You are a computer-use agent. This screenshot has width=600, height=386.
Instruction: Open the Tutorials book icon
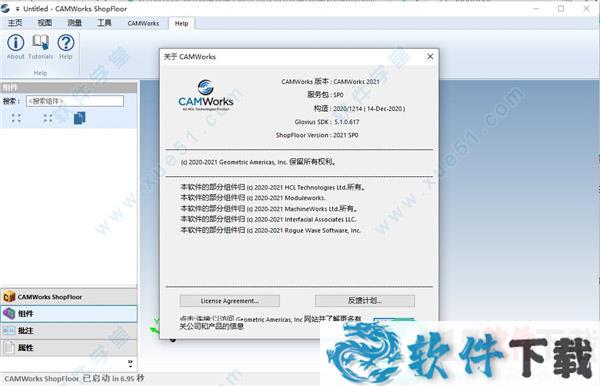coord(41,42)
